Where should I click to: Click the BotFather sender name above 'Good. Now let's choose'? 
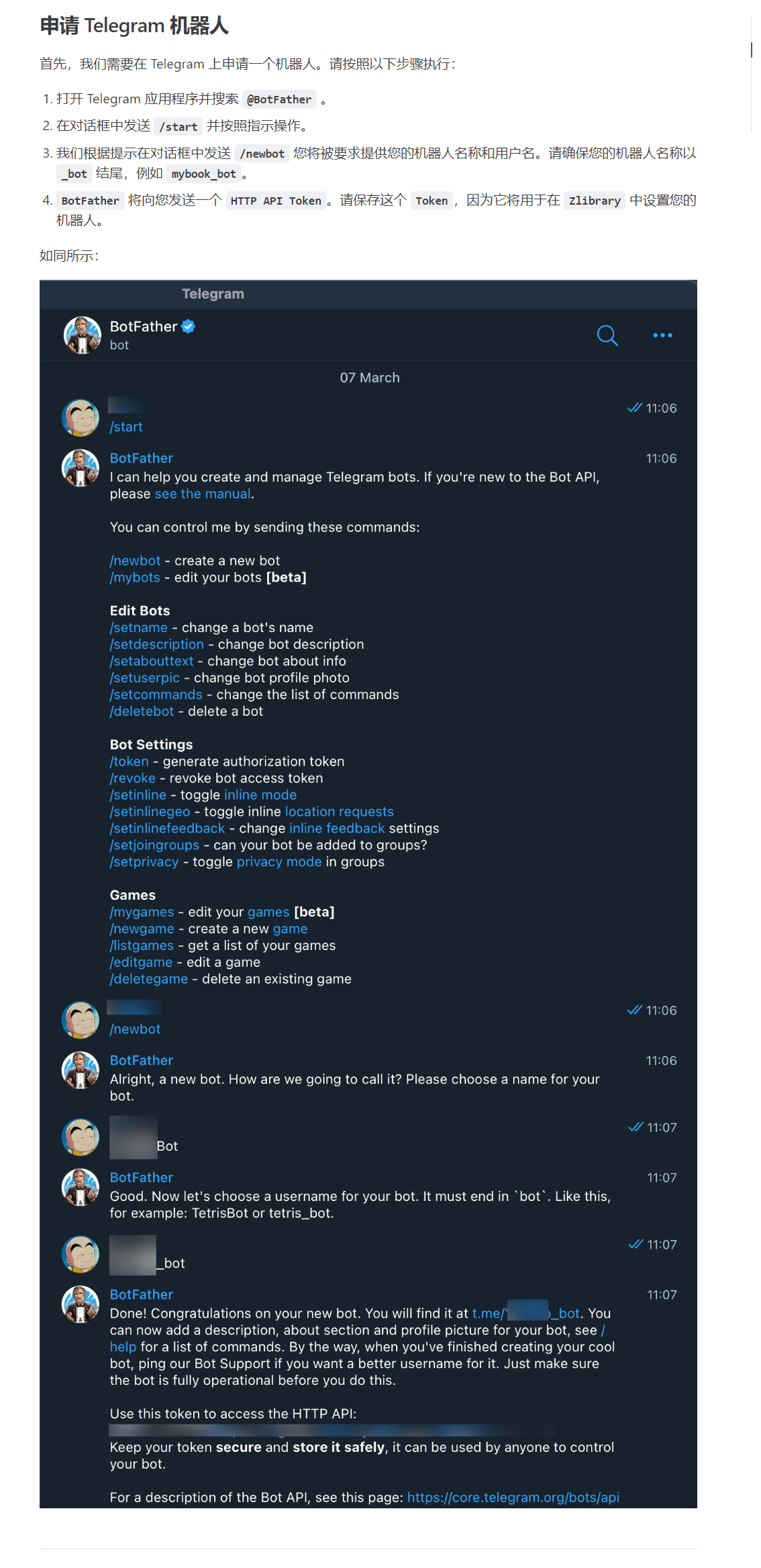coord(142,1178)
